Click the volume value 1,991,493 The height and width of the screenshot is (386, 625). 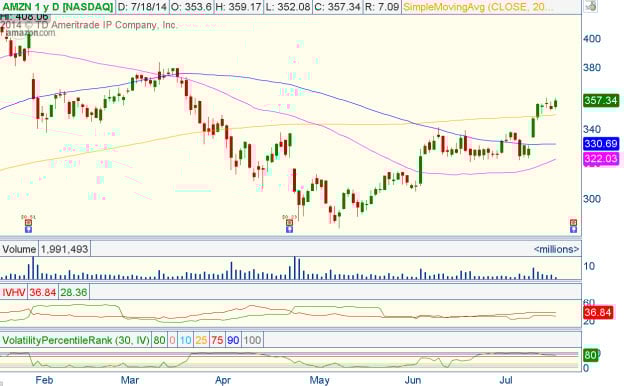point(64,249)
